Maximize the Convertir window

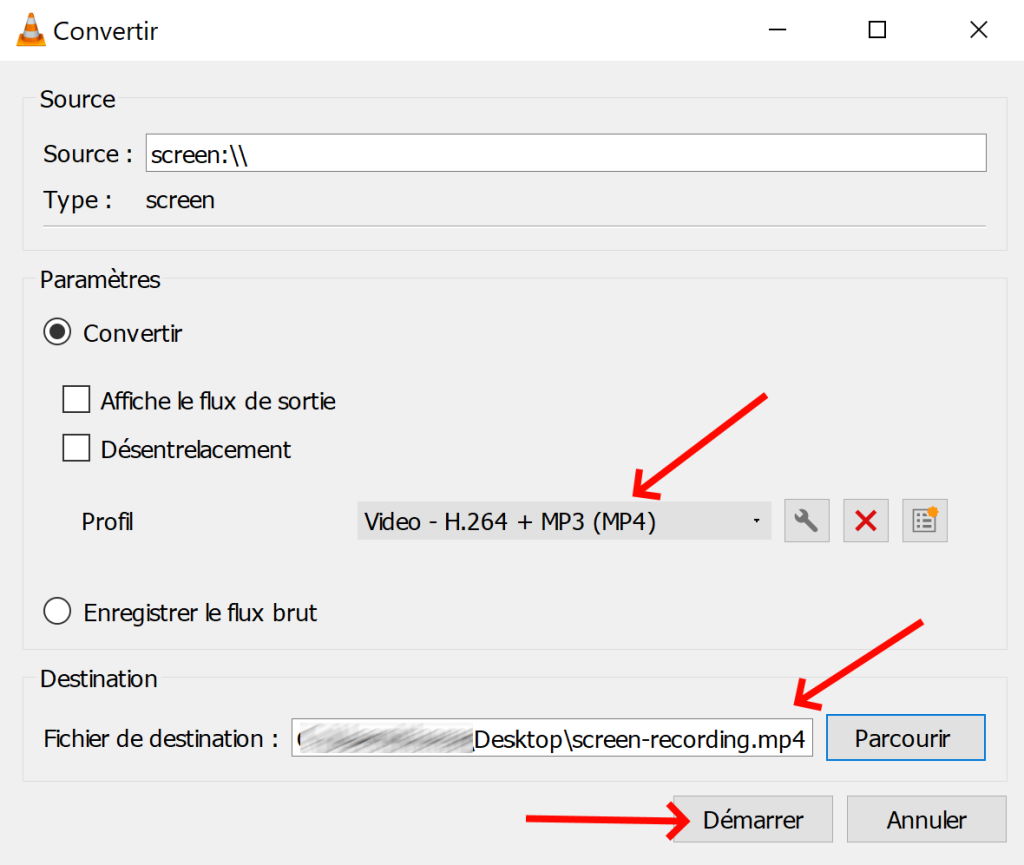877,30
